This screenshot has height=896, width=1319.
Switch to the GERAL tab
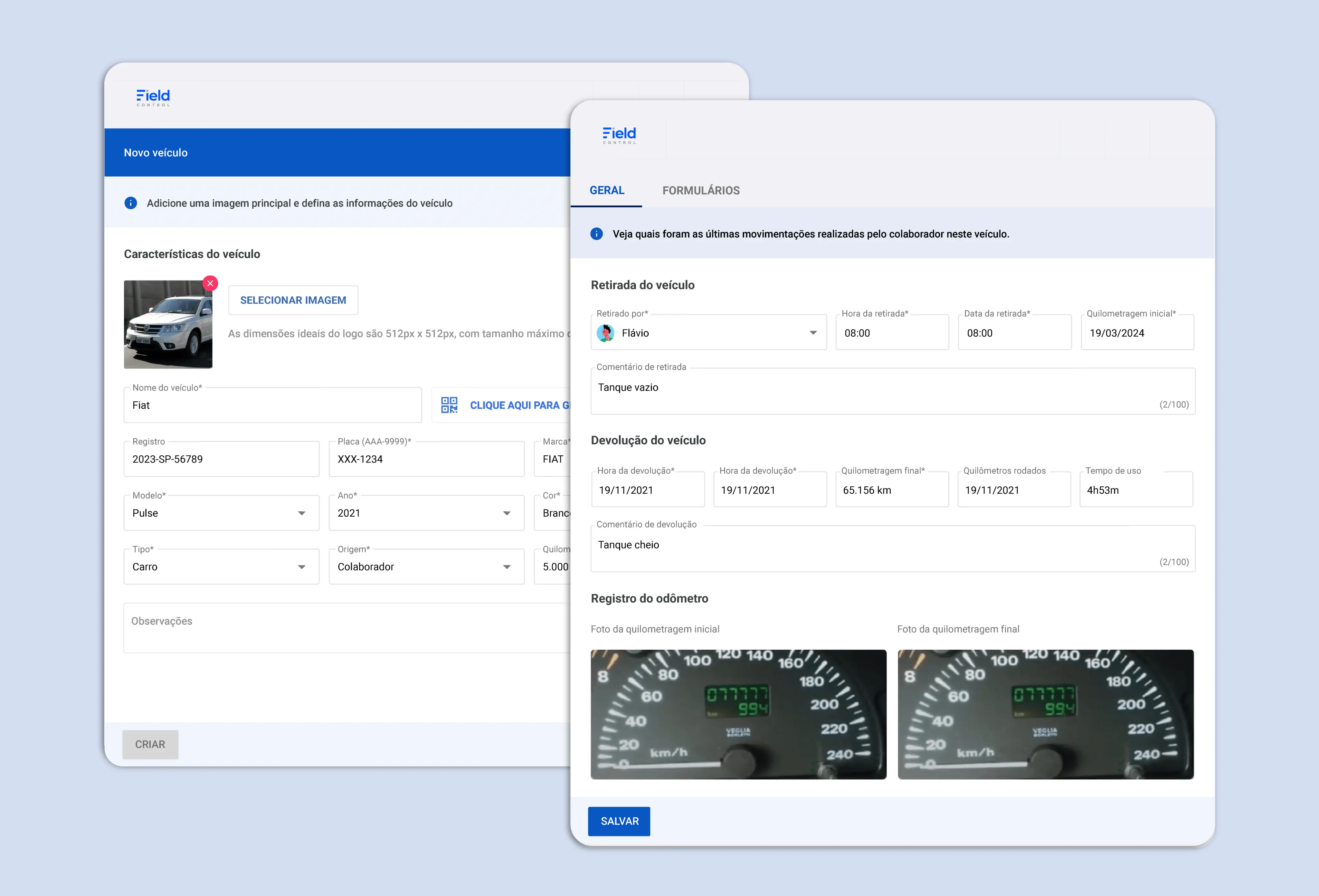tap(607, 190)
